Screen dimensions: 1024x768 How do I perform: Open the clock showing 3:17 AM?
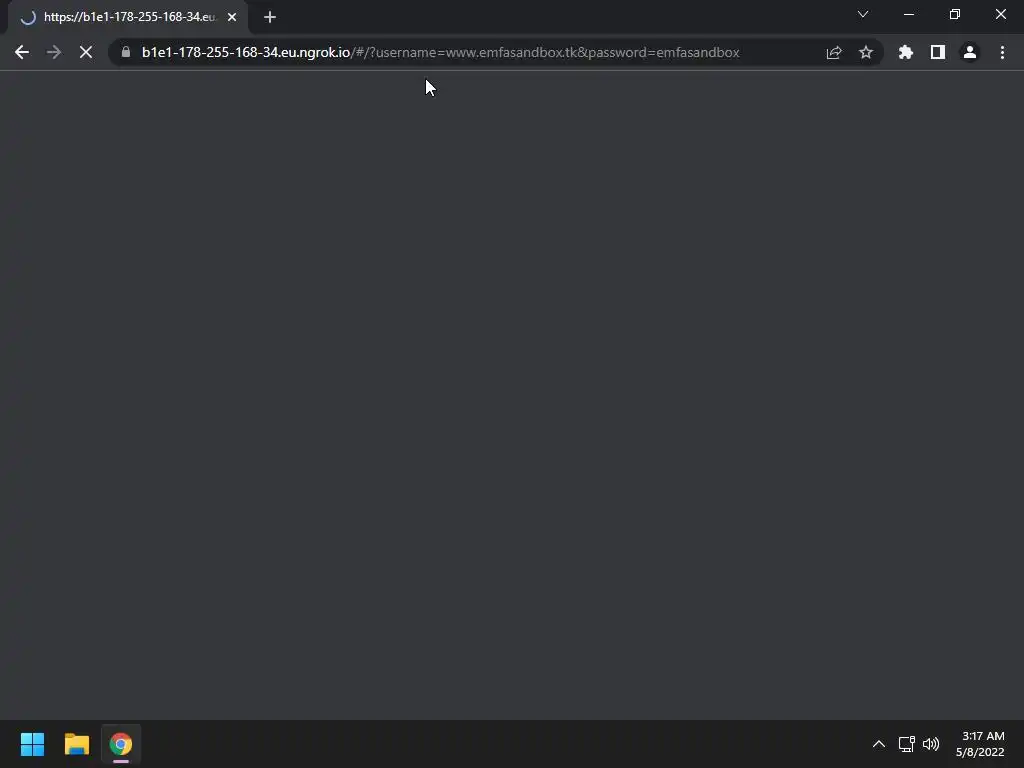click(980, 744)
